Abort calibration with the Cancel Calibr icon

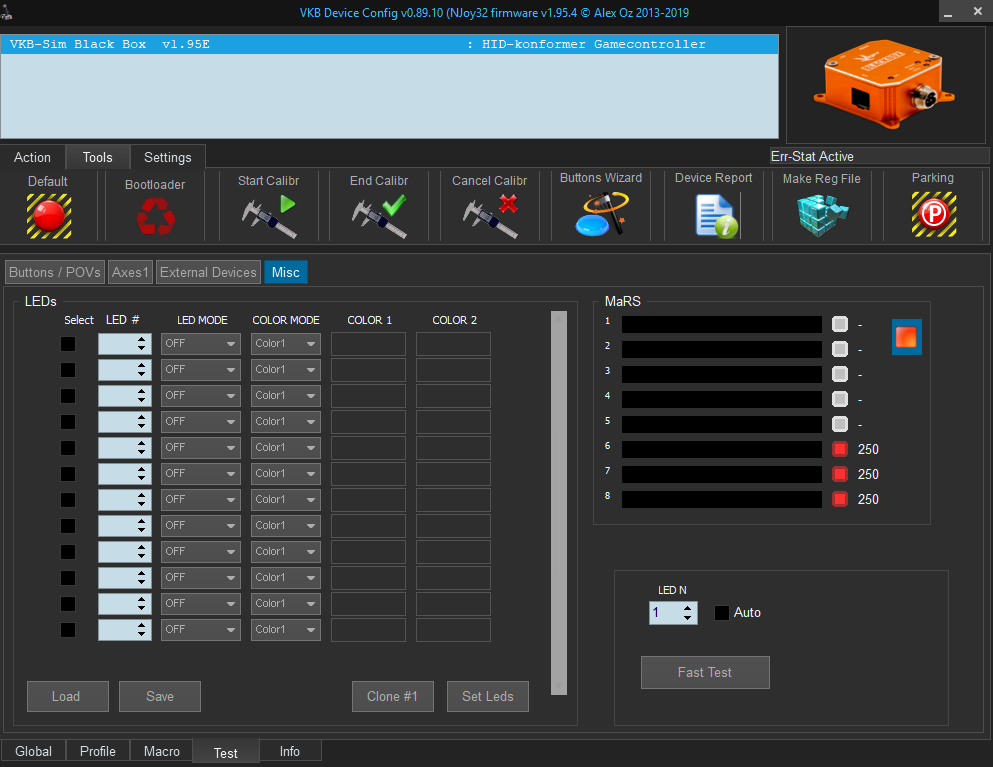[x=490, y=217]
